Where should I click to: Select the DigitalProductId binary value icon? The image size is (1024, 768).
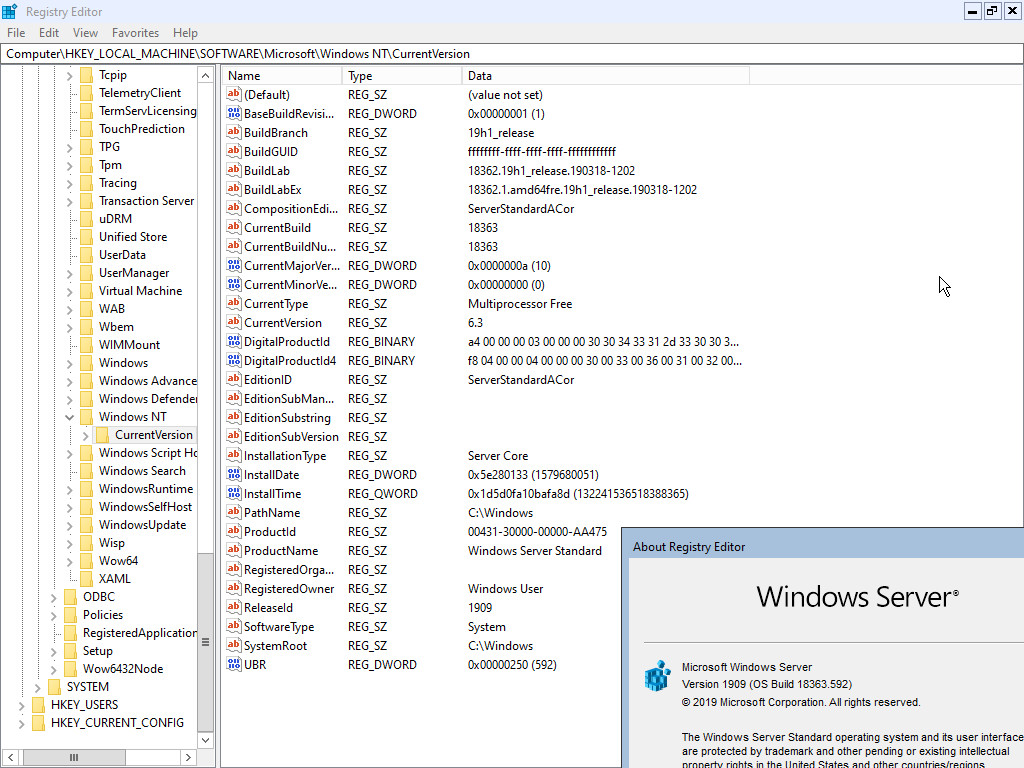coord(234,341)
